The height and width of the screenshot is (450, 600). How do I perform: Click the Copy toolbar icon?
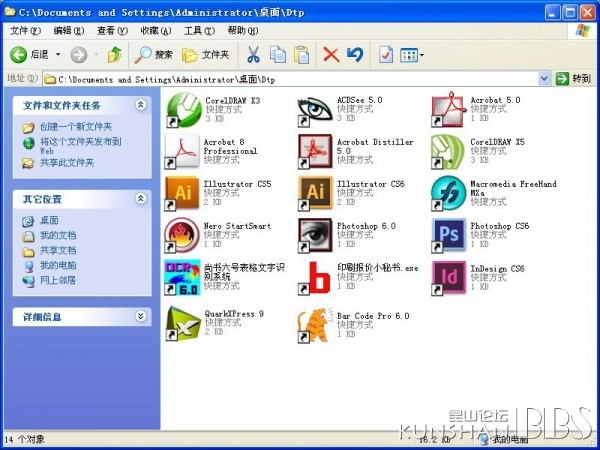pos(278,55)
